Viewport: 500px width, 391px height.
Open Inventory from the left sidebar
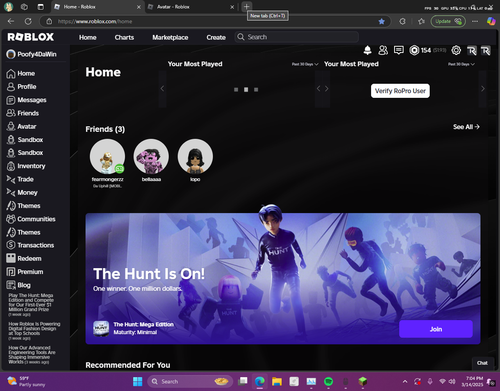click(x=26, y=166)
